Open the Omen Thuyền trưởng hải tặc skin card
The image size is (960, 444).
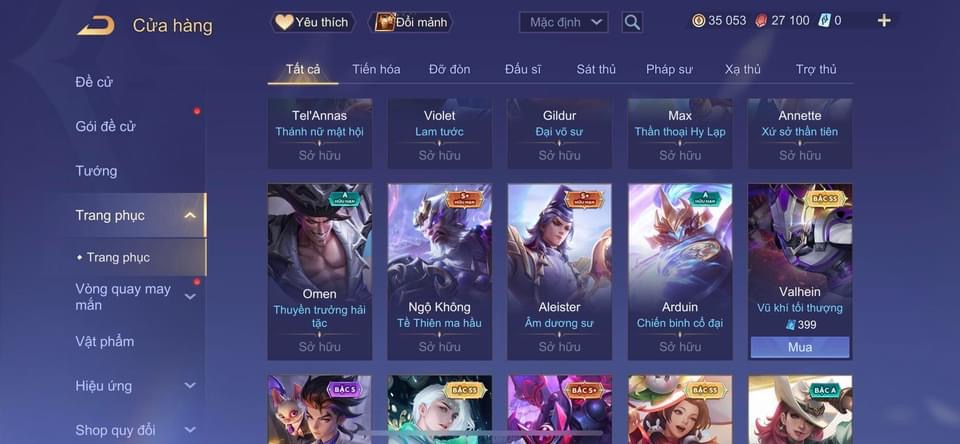pyautogui.click(x=320, y=272)
